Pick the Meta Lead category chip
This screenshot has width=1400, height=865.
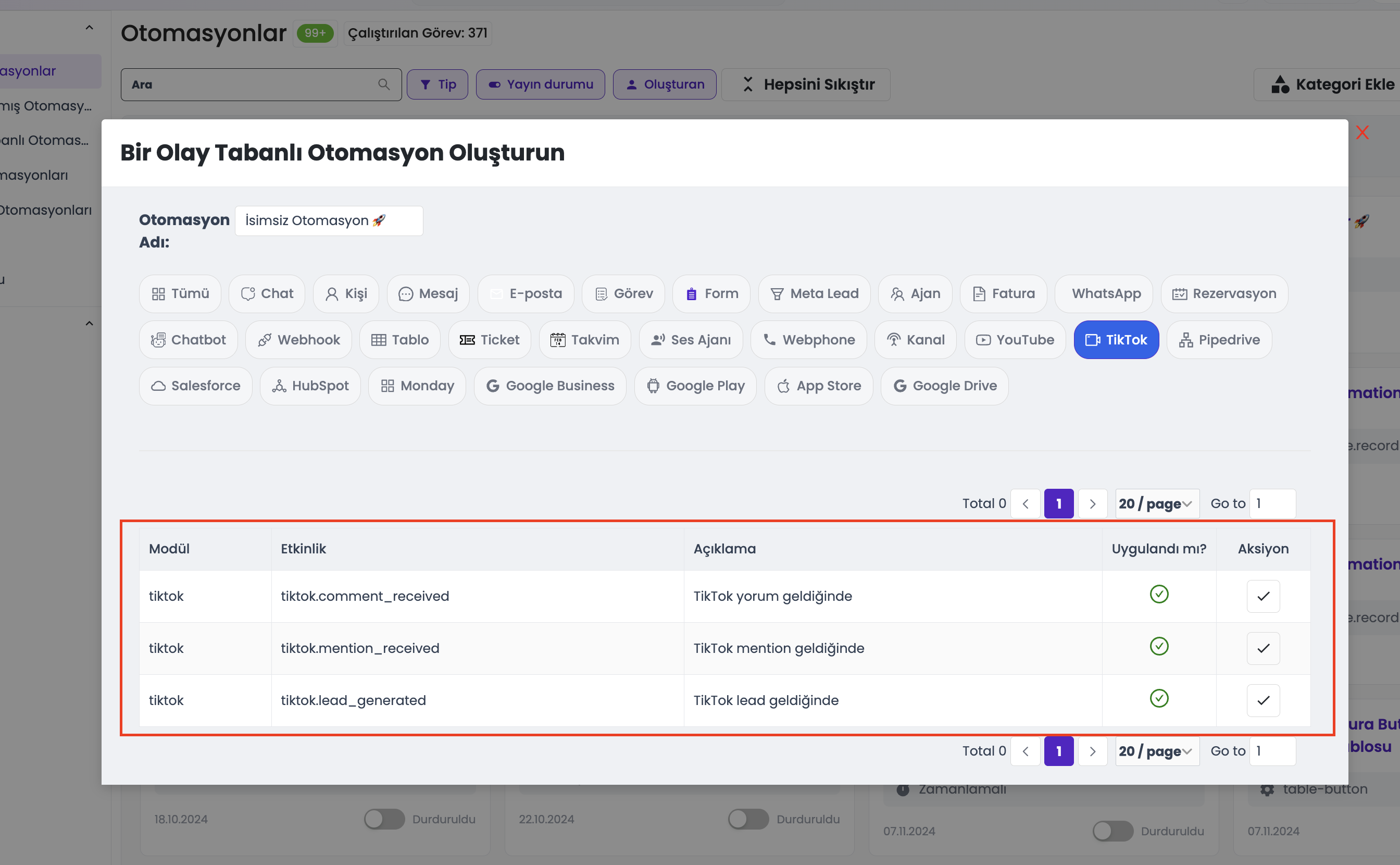[x=814, y=293]
